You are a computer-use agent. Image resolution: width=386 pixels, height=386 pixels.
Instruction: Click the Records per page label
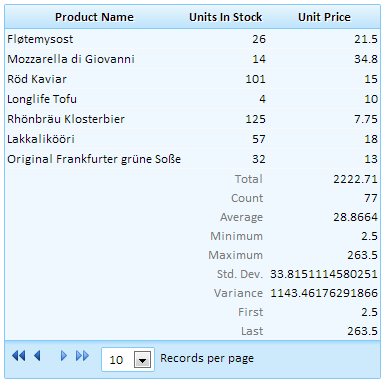[x=207, y=358]
